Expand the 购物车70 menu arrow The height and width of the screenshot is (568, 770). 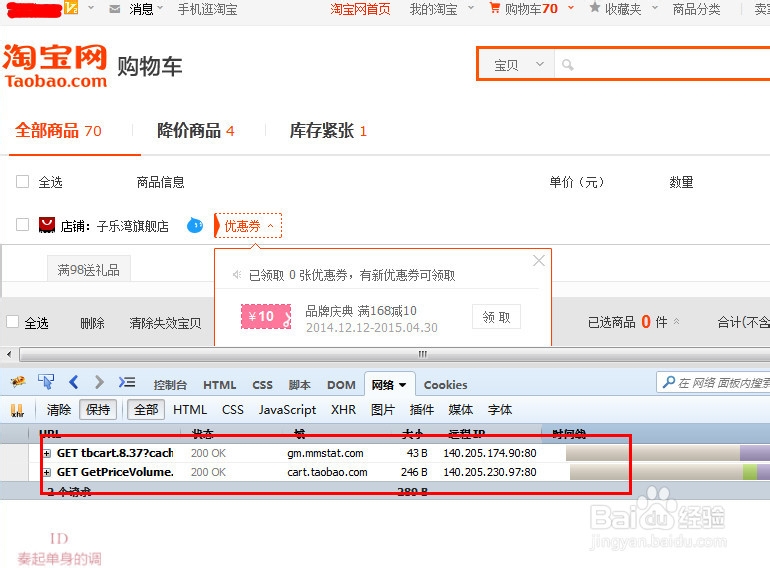point(571,8)
